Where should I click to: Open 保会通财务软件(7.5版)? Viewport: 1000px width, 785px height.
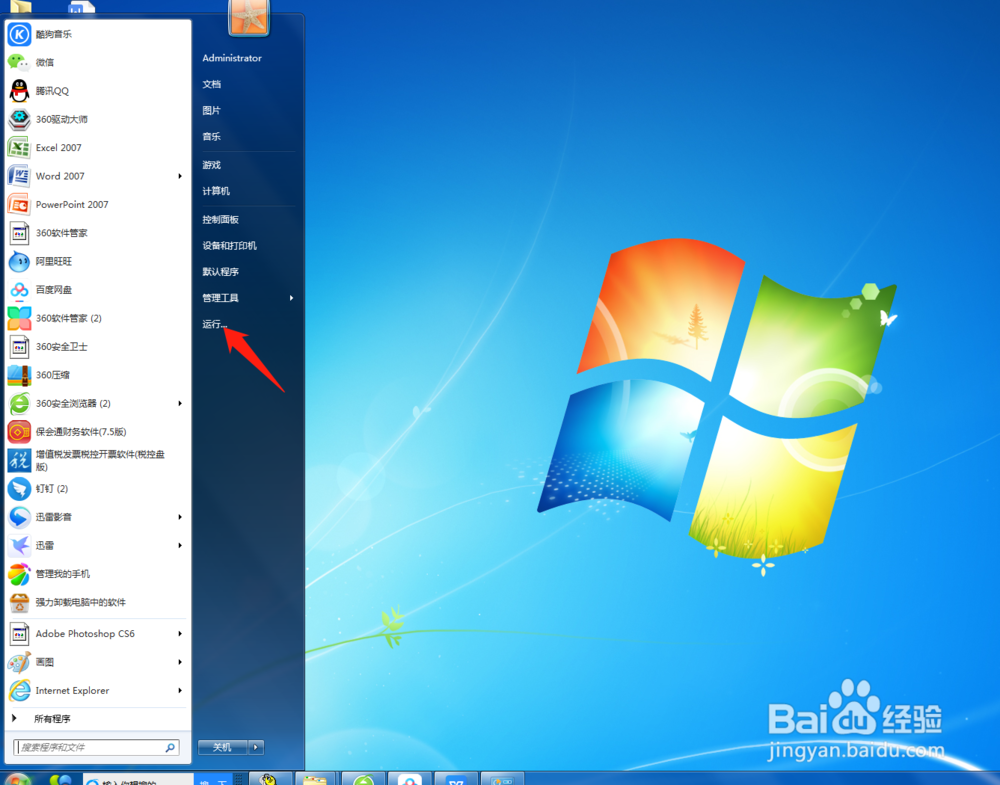pyautogui.click(x=97, y=432)
